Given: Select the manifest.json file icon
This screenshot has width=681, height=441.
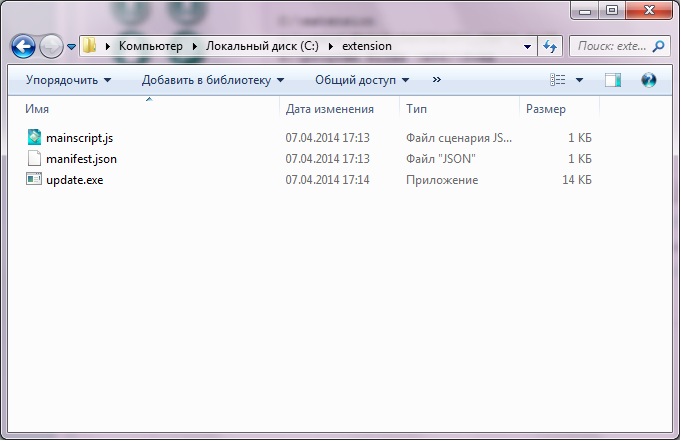Looking at the screenshot, I should [34, 158].
